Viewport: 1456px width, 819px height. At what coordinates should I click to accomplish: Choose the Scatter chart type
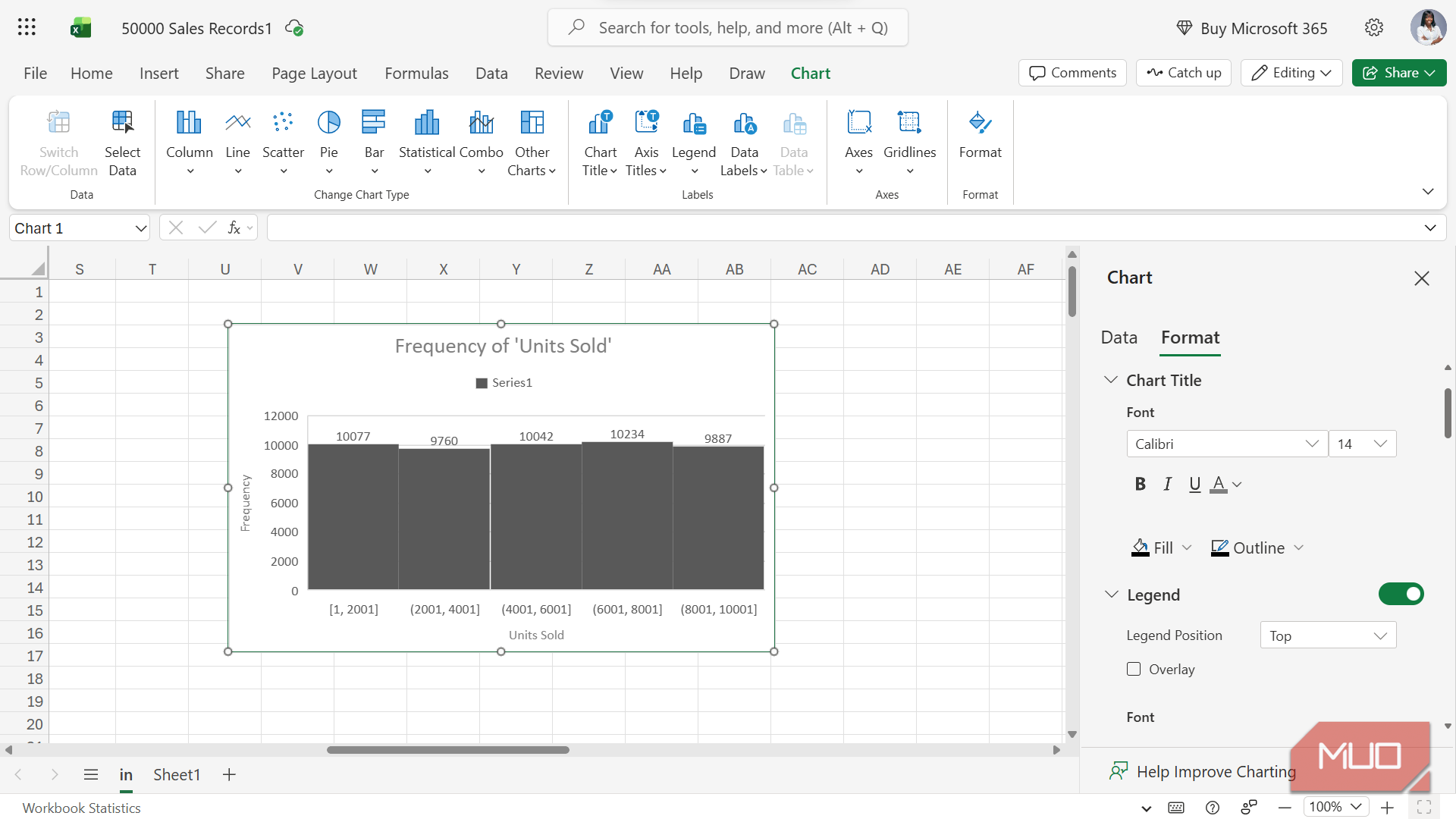[283, 143]
